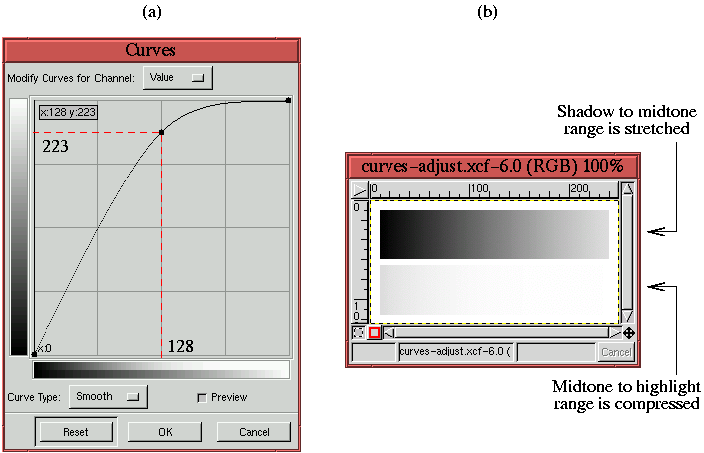The image size is (704, 453).
Task: Click the vertical scrollbar up arrow
Action: (x=628, y=188)
